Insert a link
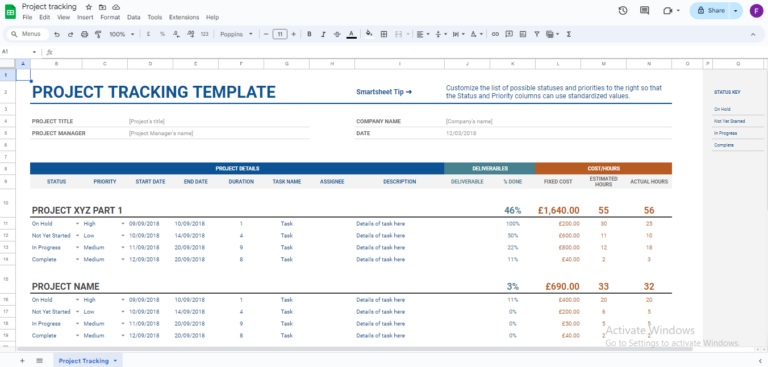The height and width of the screenshot is (367, 768). tap(495, 34)
